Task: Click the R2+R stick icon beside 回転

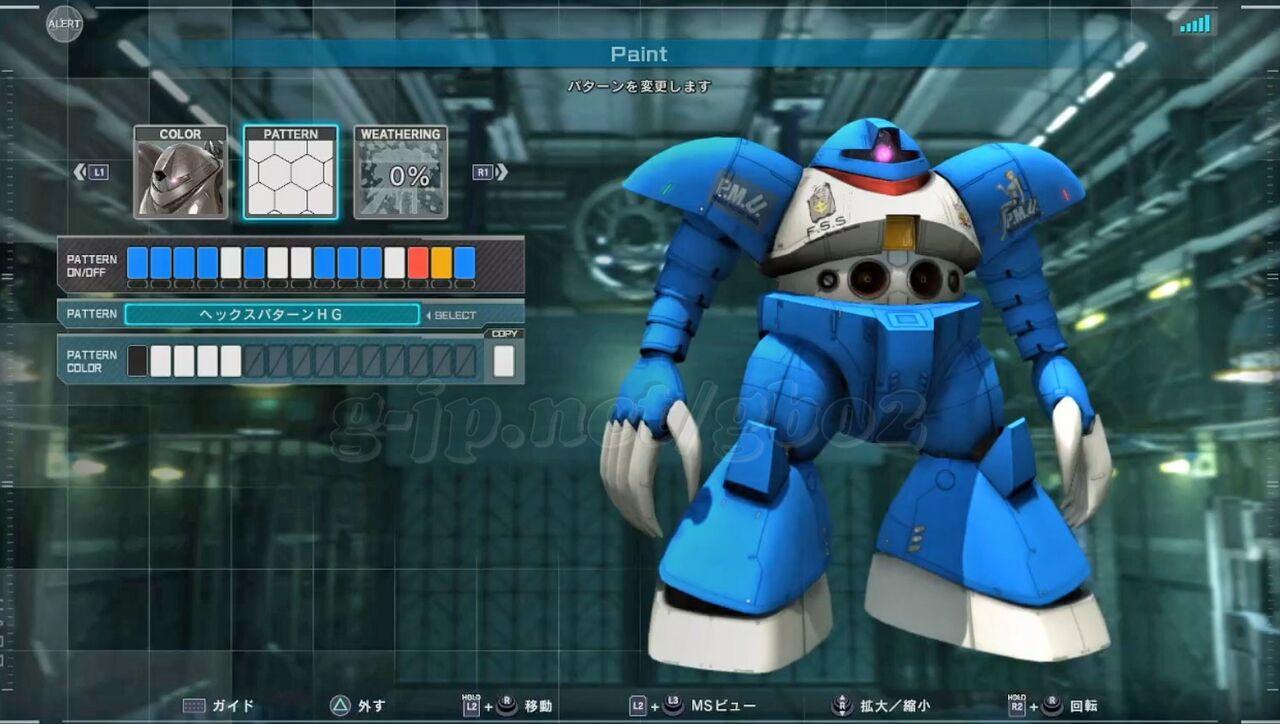Action: pos(1034,705)
